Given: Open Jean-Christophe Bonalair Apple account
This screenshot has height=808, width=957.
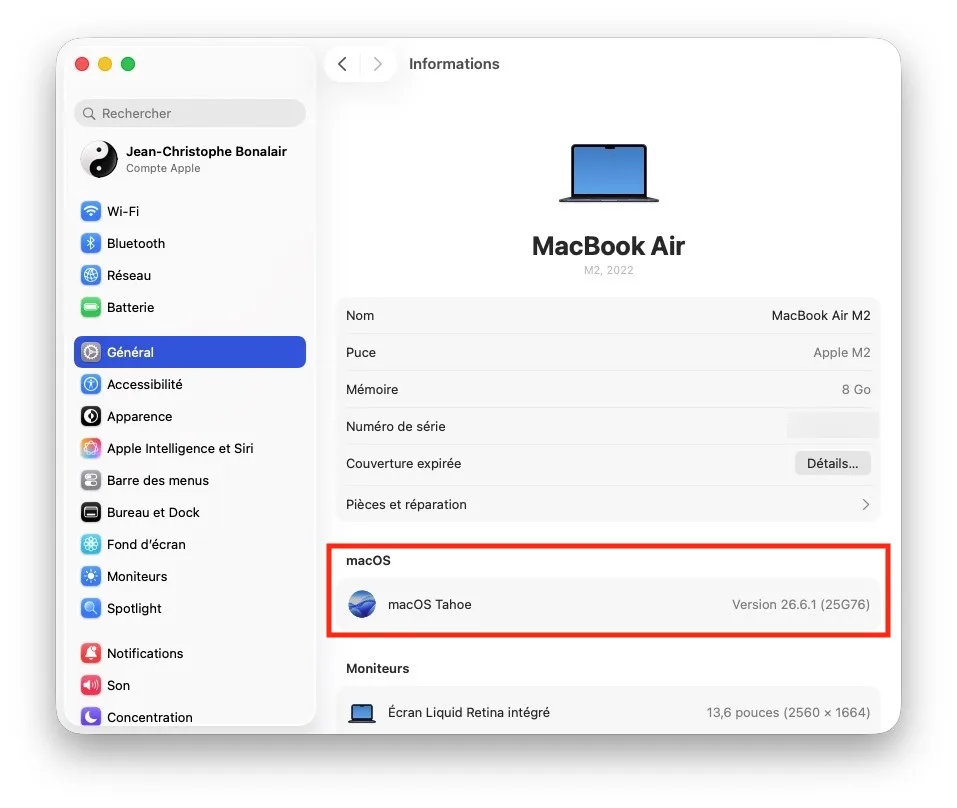Looking at the screenshot, I should [x=190, y=159].
